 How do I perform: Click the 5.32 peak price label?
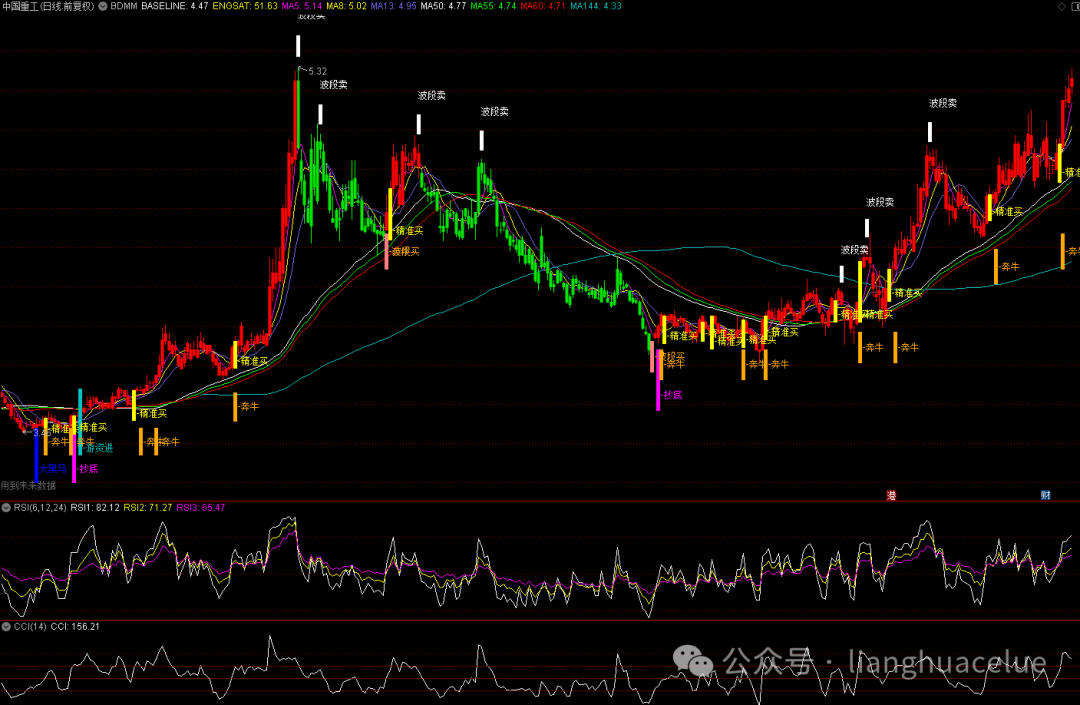point(318,71)
